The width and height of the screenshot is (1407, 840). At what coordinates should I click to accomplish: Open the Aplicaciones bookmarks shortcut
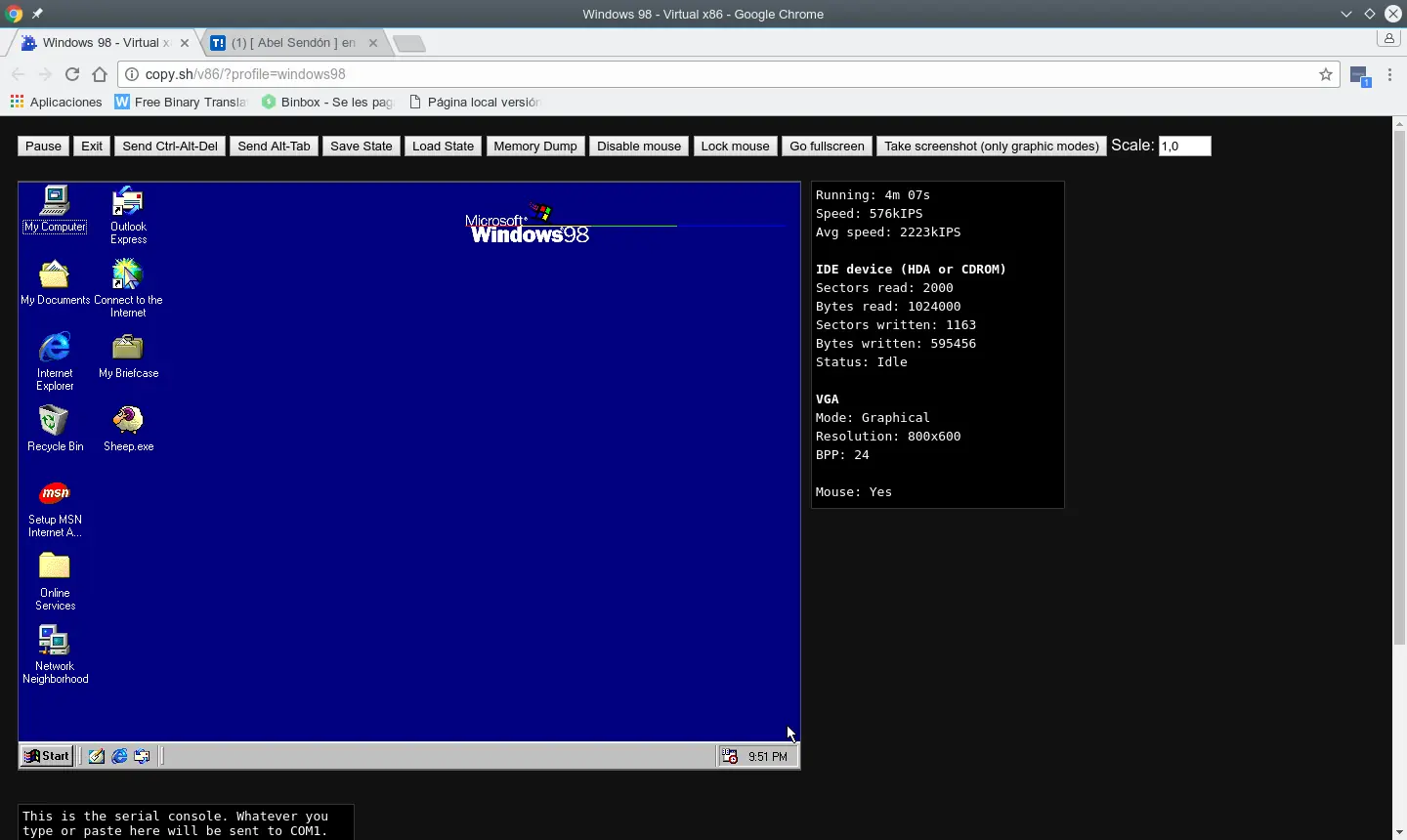pyautogui.click(x=56, y=102)
